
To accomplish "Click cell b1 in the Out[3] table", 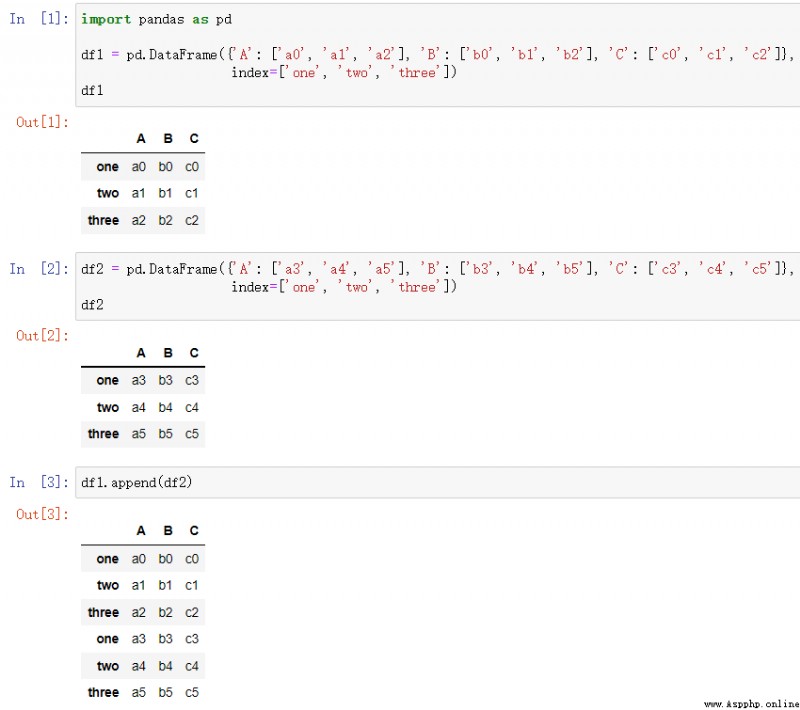I will pyautogui.click(x=165, y=586).
